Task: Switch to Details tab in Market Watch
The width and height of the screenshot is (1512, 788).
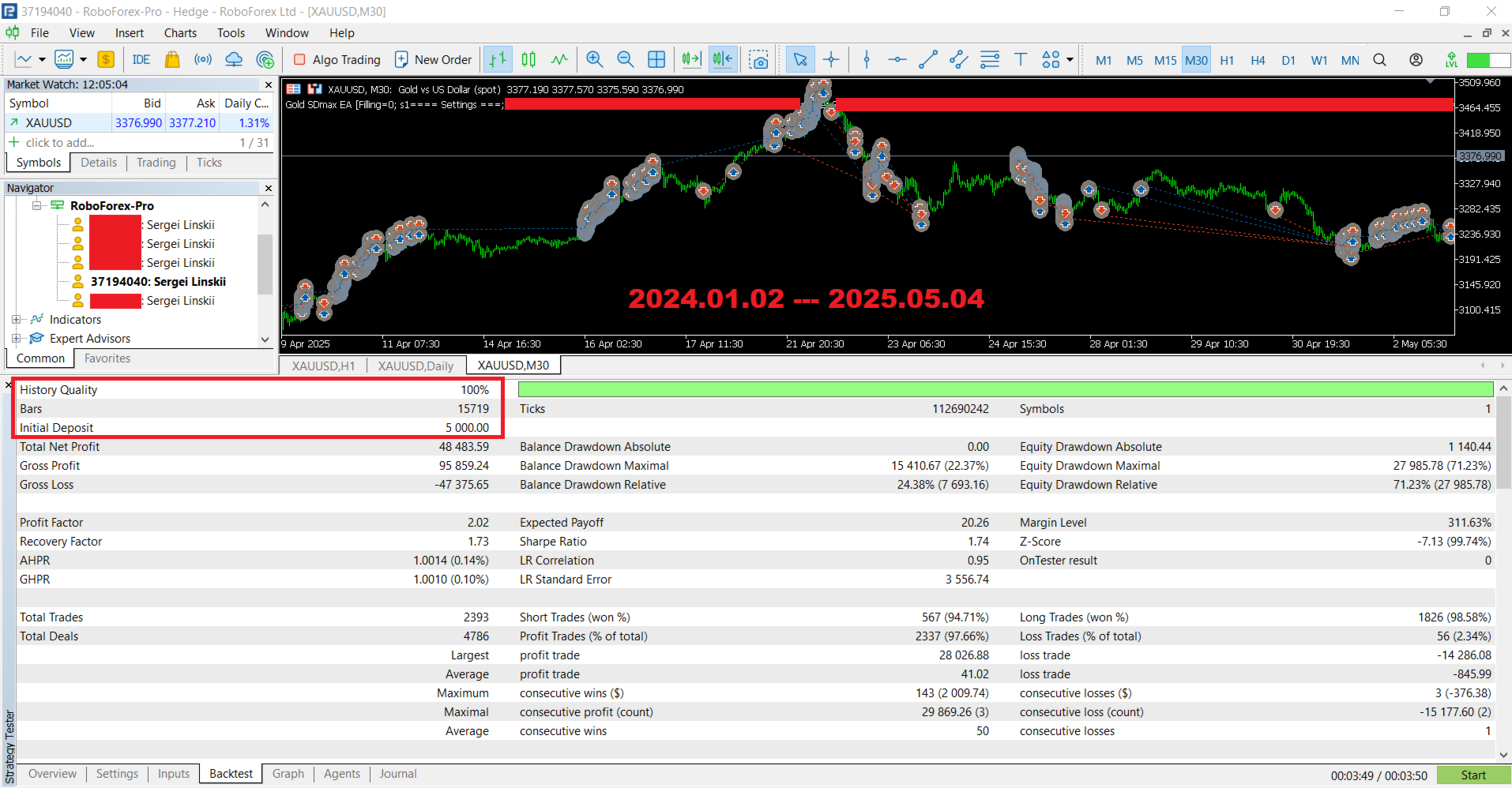Action: [99, 163]
